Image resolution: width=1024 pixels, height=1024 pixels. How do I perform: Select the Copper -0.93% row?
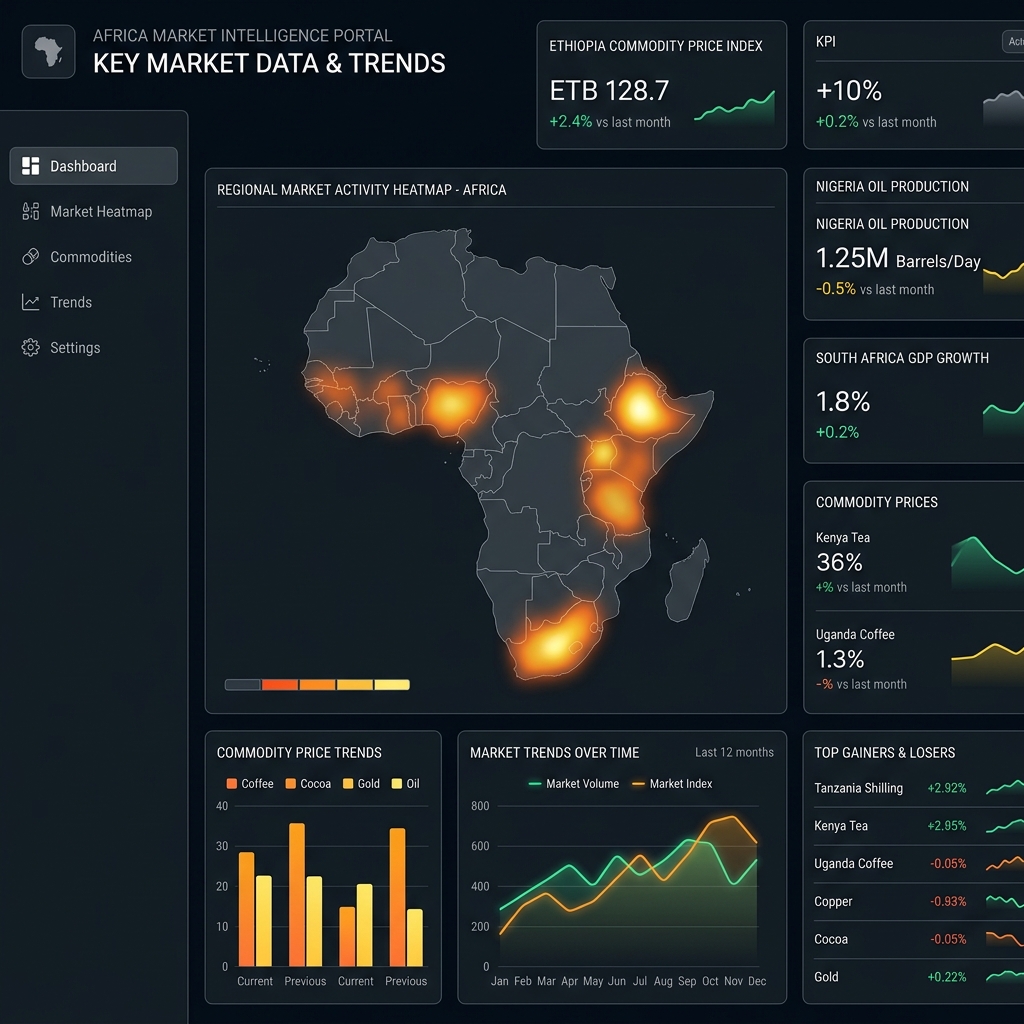click(x=919, y=901)
